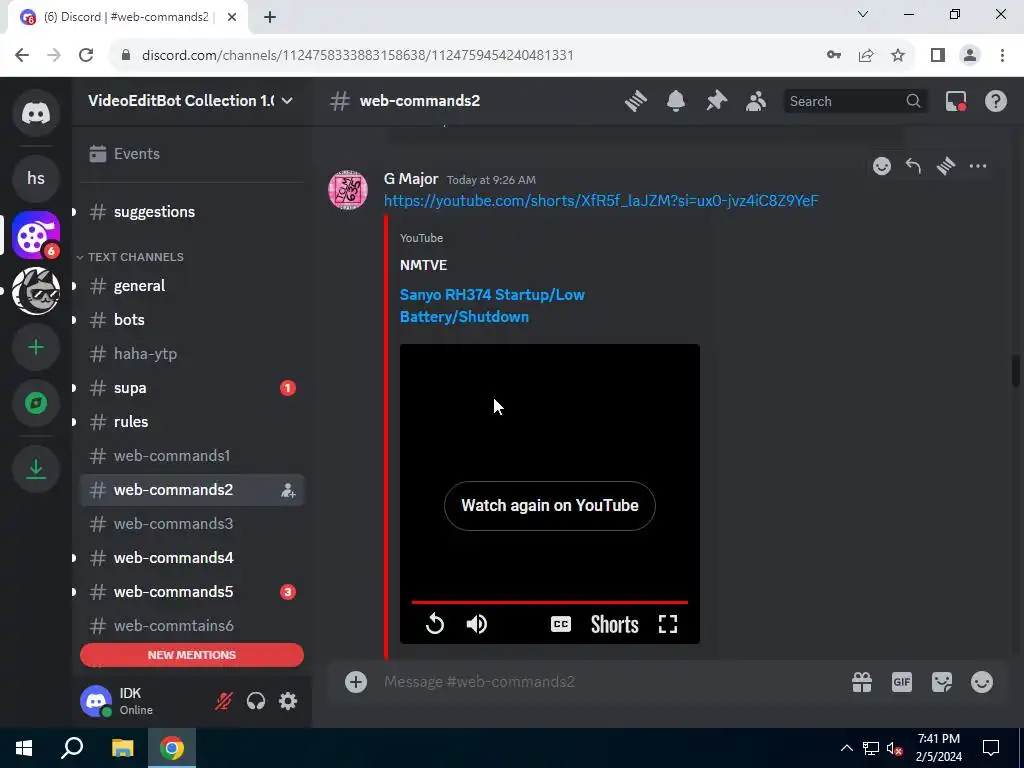Image resolution: width=1024 pixels, height=768 pixels.
Task: Open Explore Discoverable Servers compass icon
Action: [x=36, y=403]
